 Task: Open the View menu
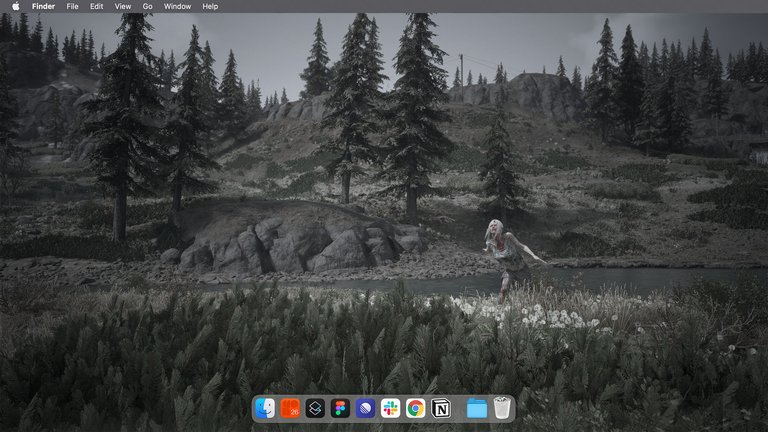pos(122,6)
